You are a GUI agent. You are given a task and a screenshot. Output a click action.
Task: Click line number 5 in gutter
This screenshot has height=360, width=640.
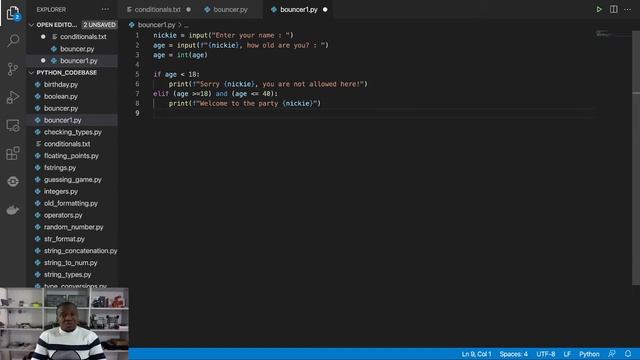pyautogui.click(x=137, y=74)
